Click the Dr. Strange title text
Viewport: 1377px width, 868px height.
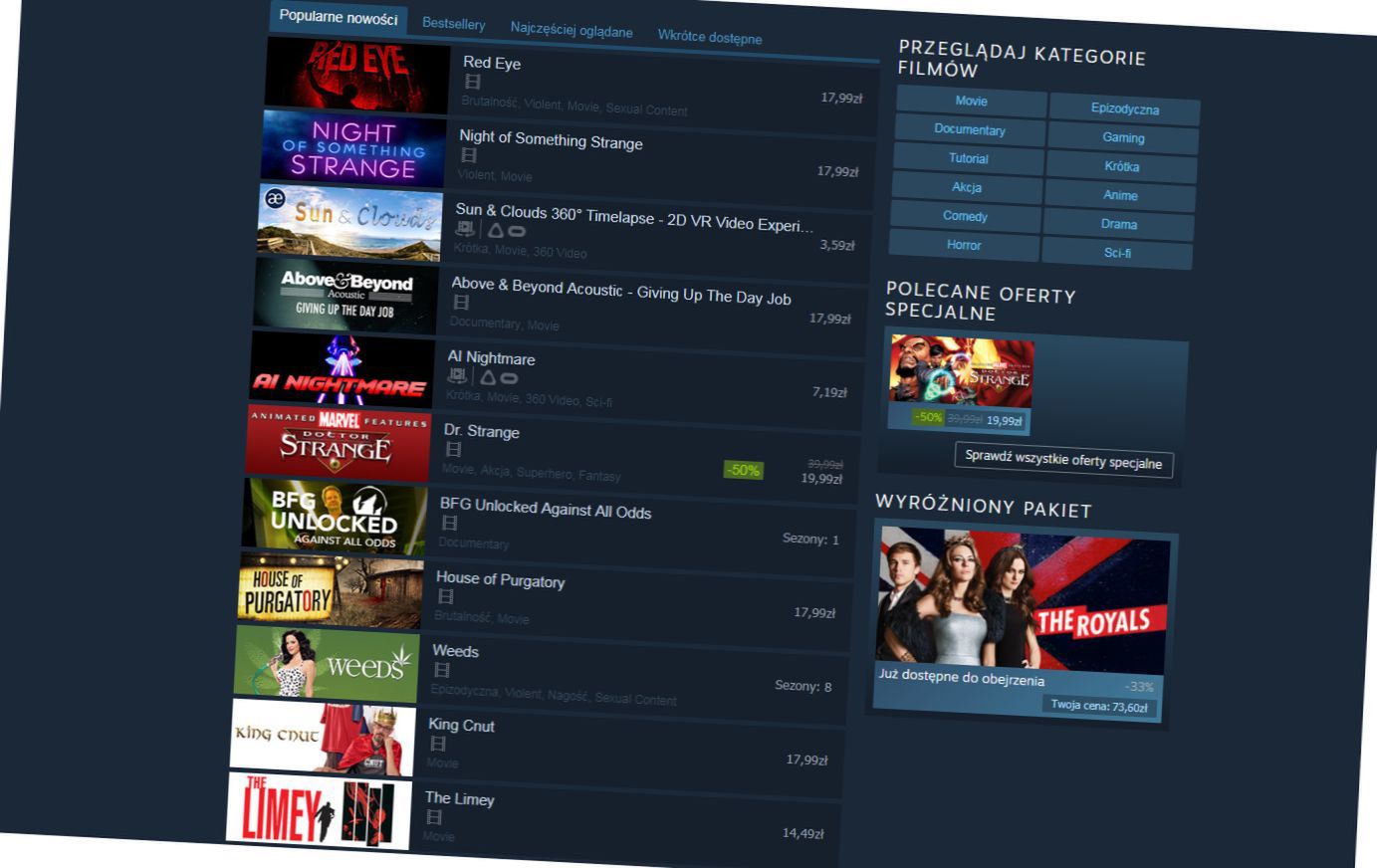tap(481, 431)
